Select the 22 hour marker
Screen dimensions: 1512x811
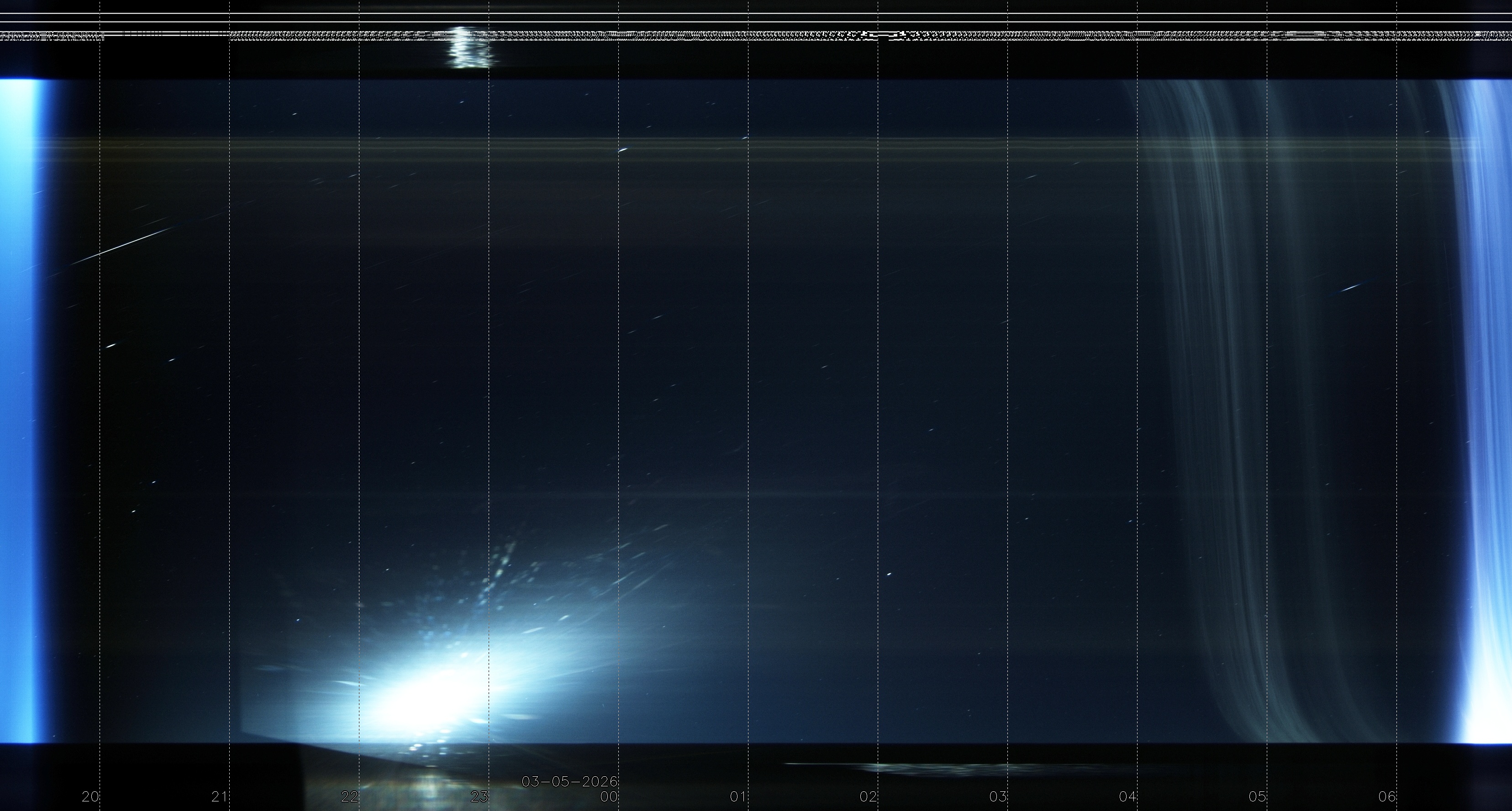[x=349, y=796]
